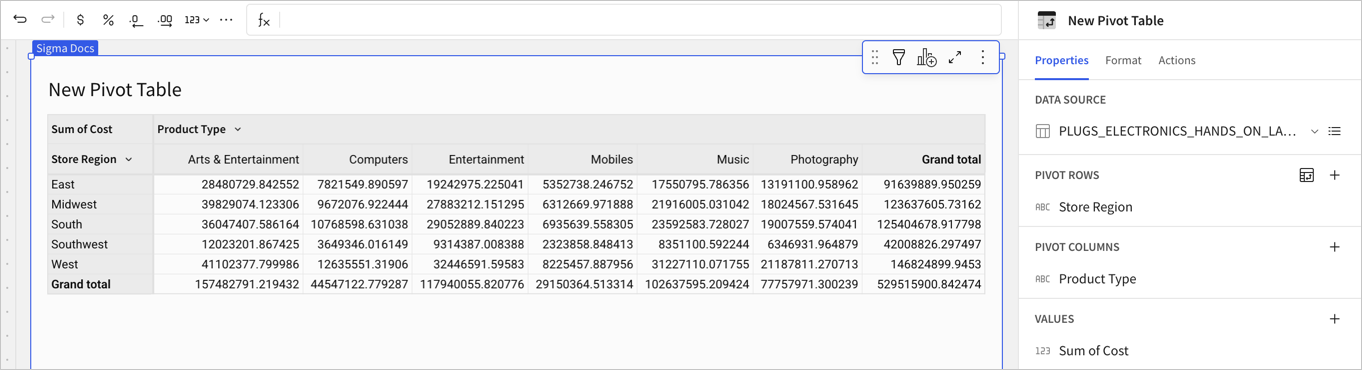Select cell 9672076.922444
Screen dimensions: 1362x370
(358, 204)
